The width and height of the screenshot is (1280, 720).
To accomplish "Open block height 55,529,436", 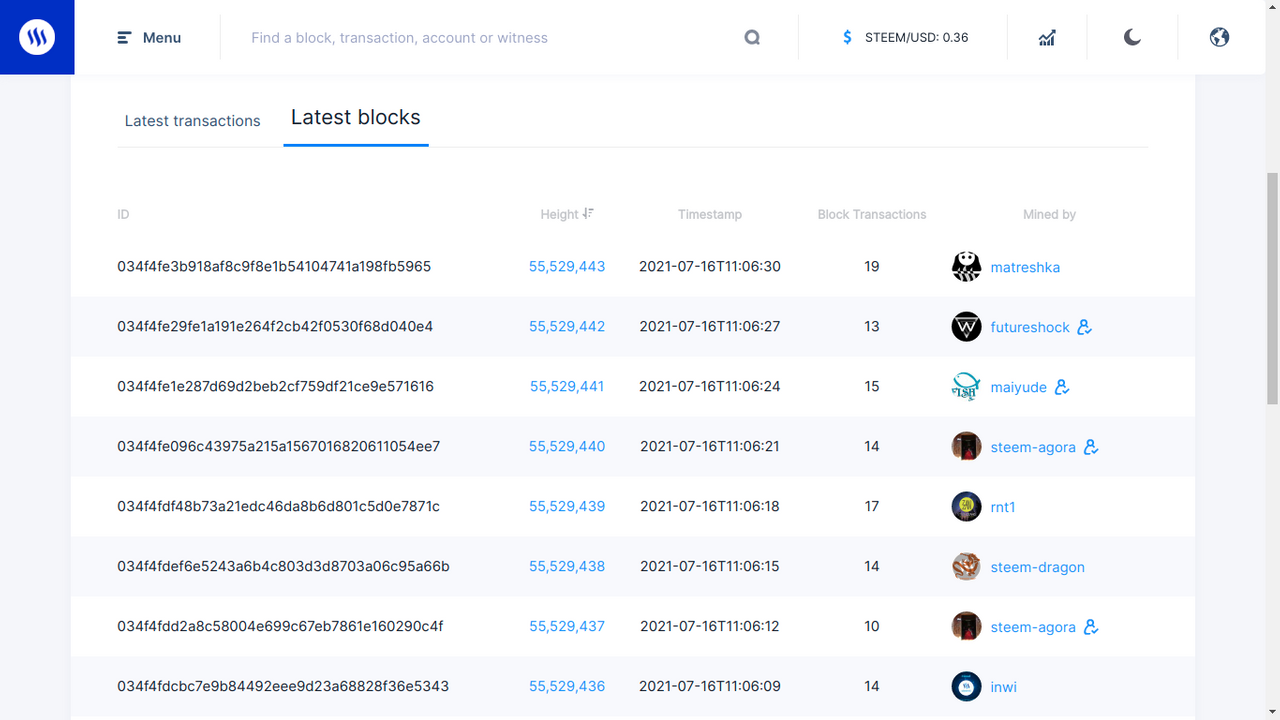I will pos(567,687).
